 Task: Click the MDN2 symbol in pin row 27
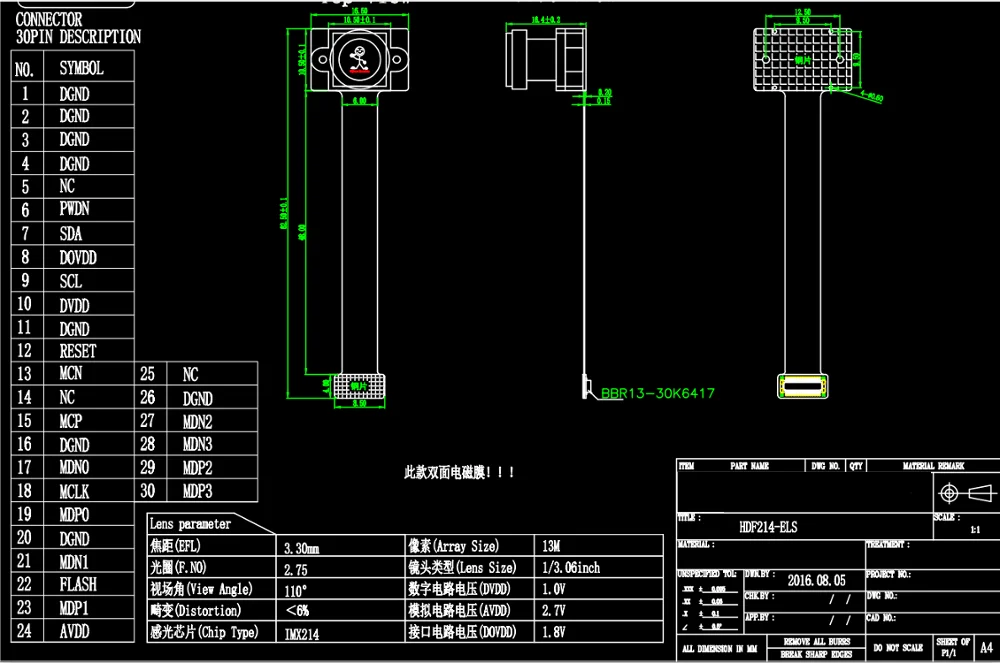pos(198,422)
